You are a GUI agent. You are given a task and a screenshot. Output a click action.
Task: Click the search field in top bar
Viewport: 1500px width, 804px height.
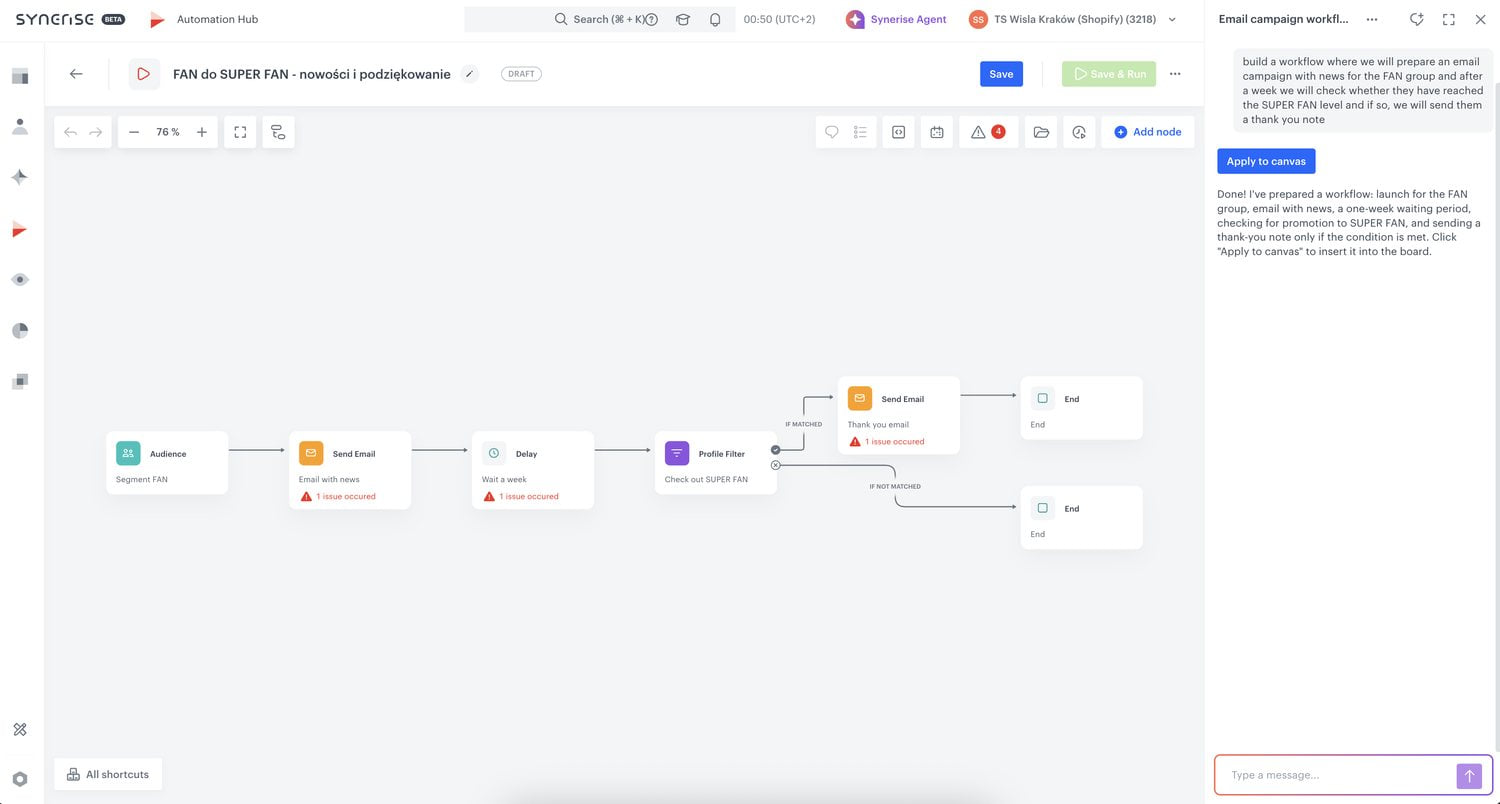coord(600,19)
